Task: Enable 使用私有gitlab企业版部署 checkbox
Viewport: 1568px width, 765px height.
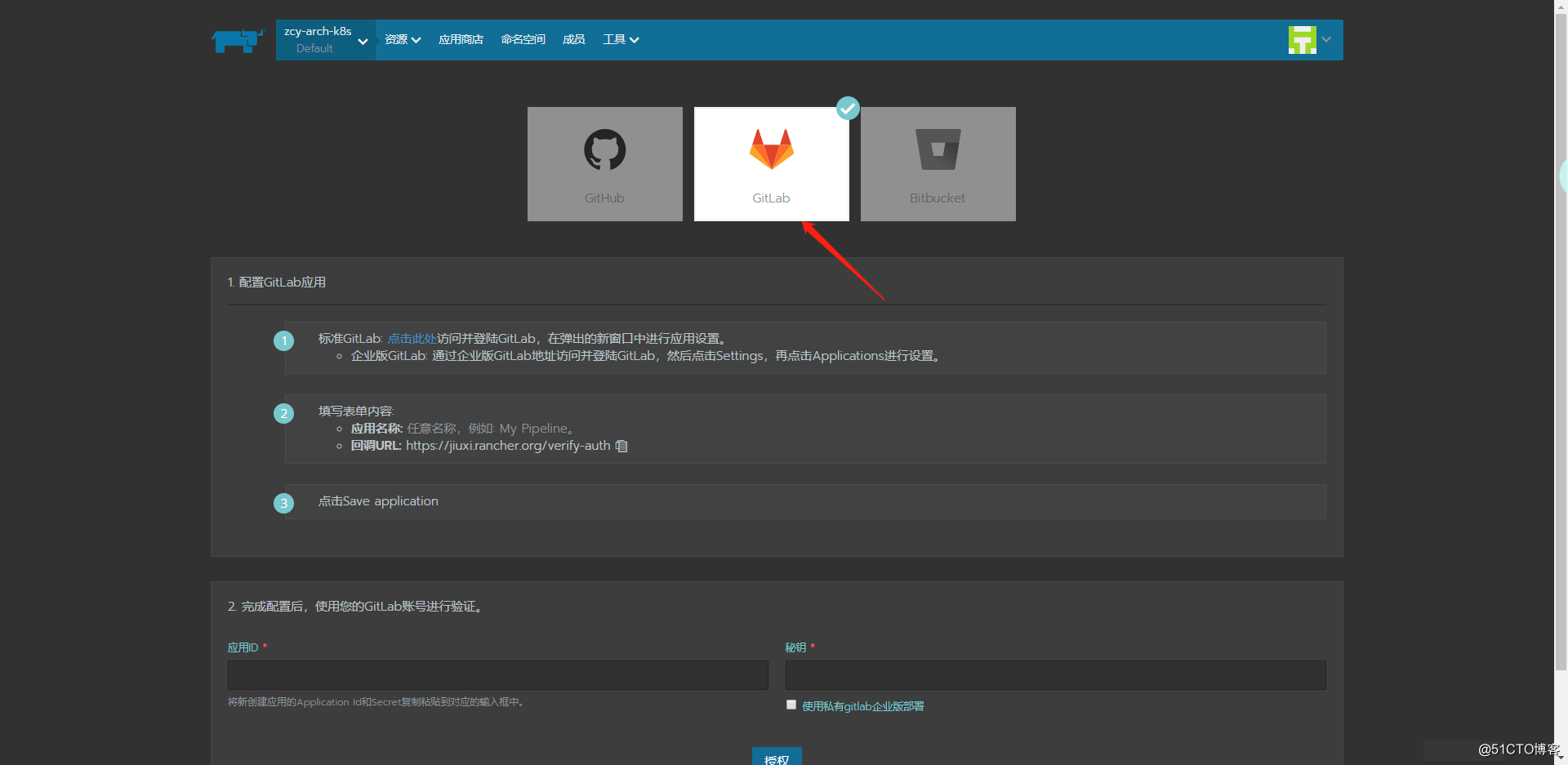Action: pyautogui.click(x=791, y=705)
